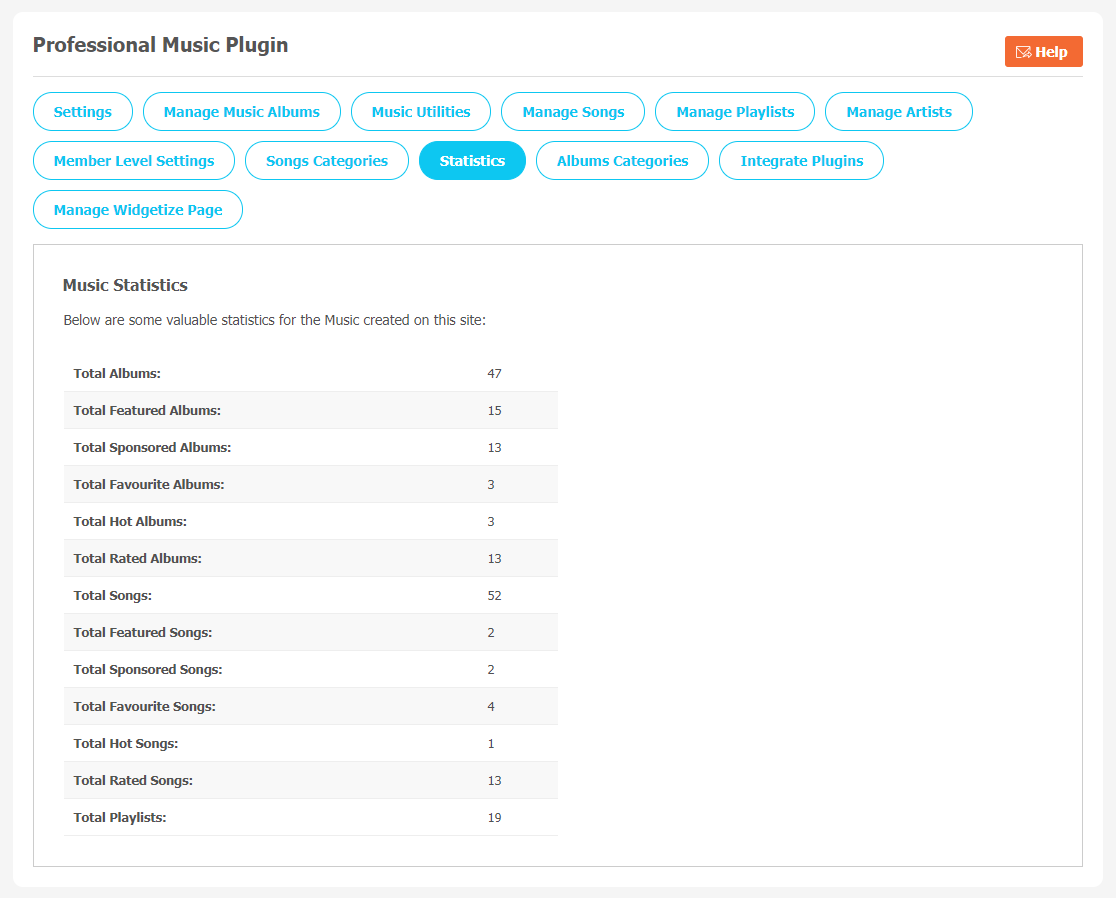Open Member Level Settings

(134, 161)
